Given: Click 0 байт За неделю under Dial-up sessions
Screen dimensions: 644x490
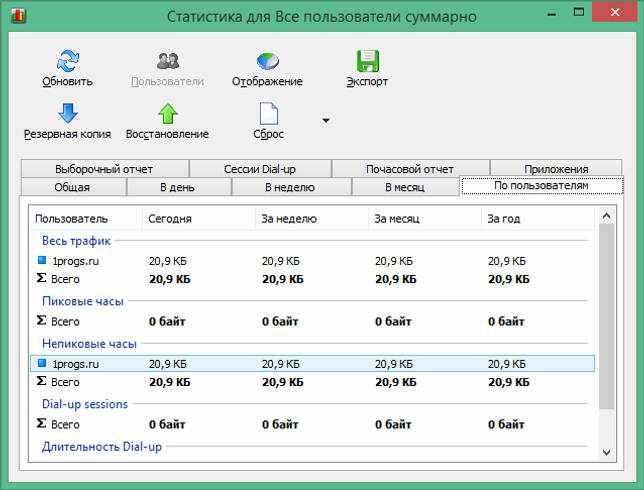Looking at the screenshot, I should (x=280, y=424).
